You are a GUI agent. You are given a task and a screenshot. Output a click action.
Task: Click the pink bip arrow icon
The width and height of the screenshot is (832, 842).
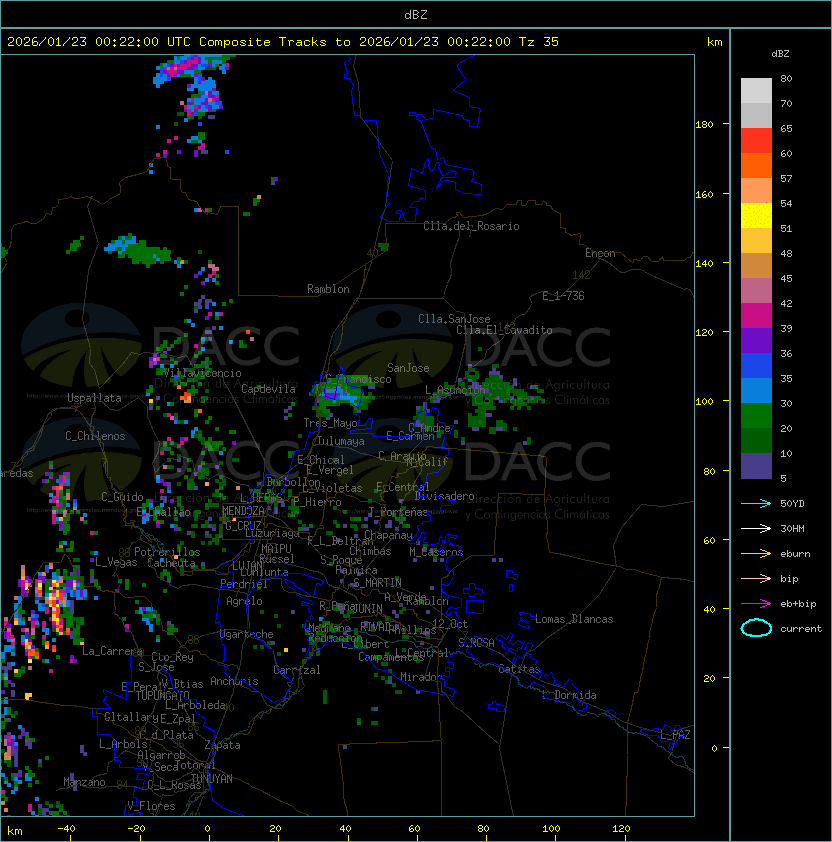pyautogui.click(x=756, y=578)
